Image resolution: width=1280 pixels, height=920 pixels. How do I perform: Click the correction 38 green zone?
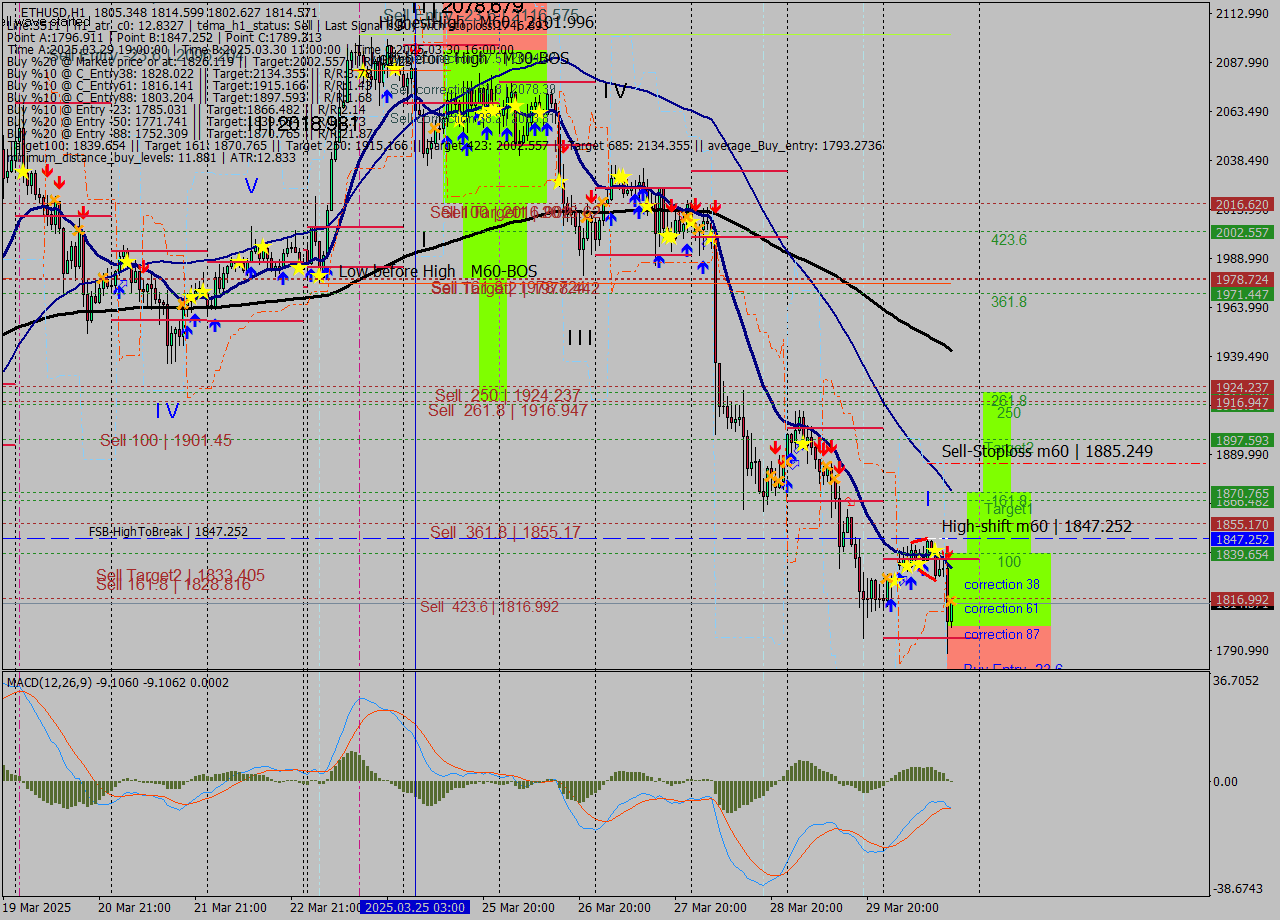pyautogui.click(x=1001, y=585)
